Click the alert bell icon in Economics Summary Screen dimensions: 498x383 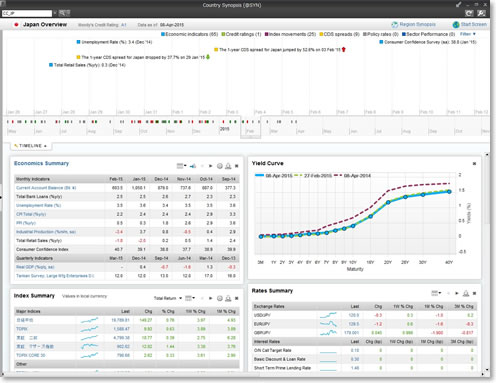tap(228, 166)
